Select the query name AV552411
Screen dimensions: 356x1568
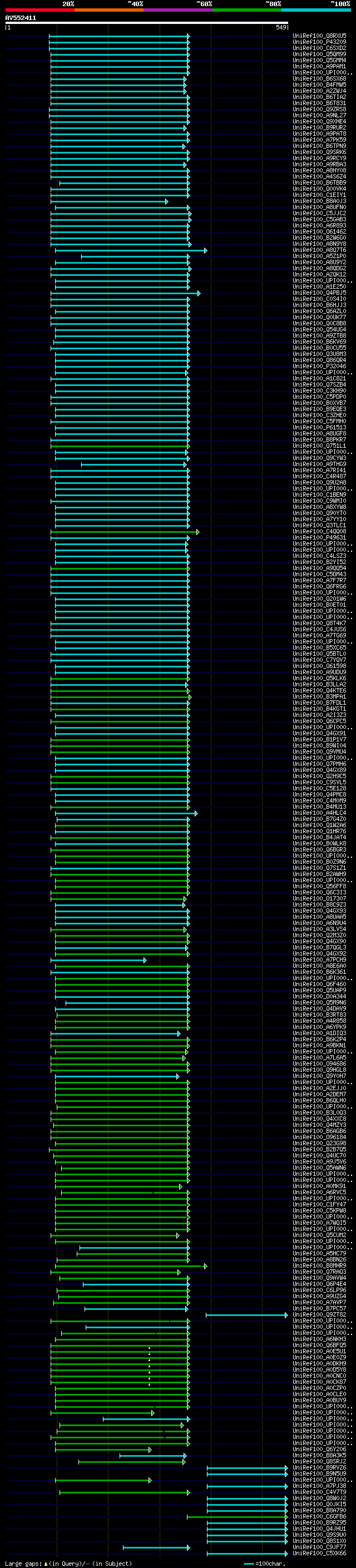21,18
